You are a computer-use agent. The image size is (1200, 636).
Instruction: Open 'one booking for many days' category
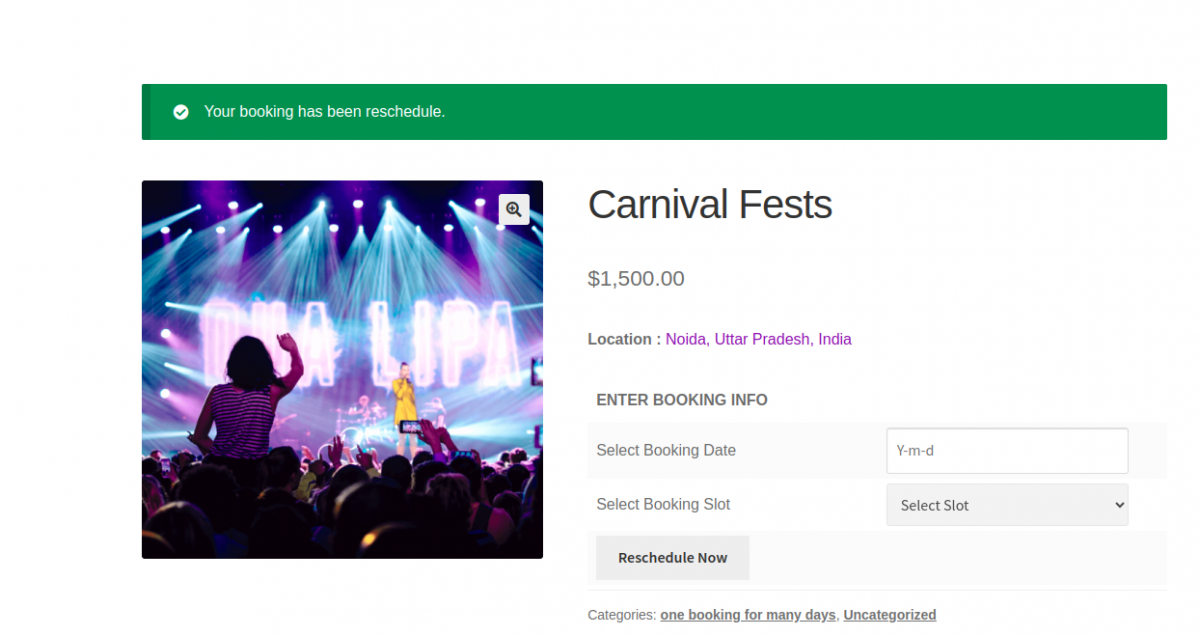pyautogui.click(x=747, y=615)
